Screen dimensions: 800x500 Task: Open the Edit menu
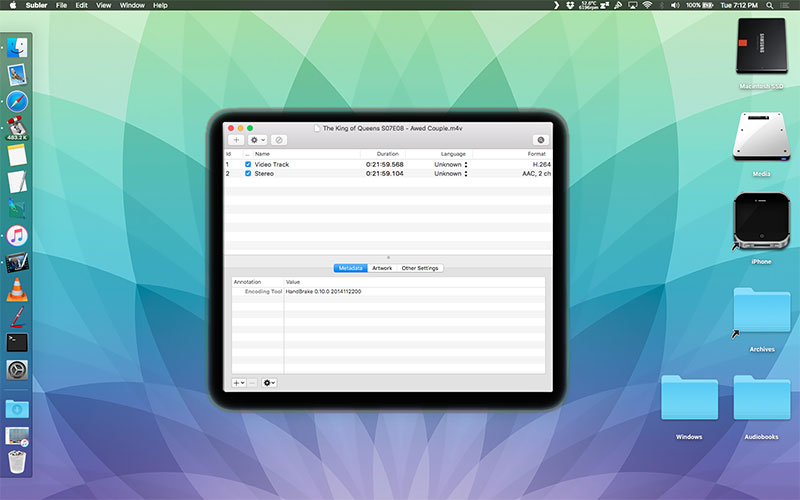(82, 5)
